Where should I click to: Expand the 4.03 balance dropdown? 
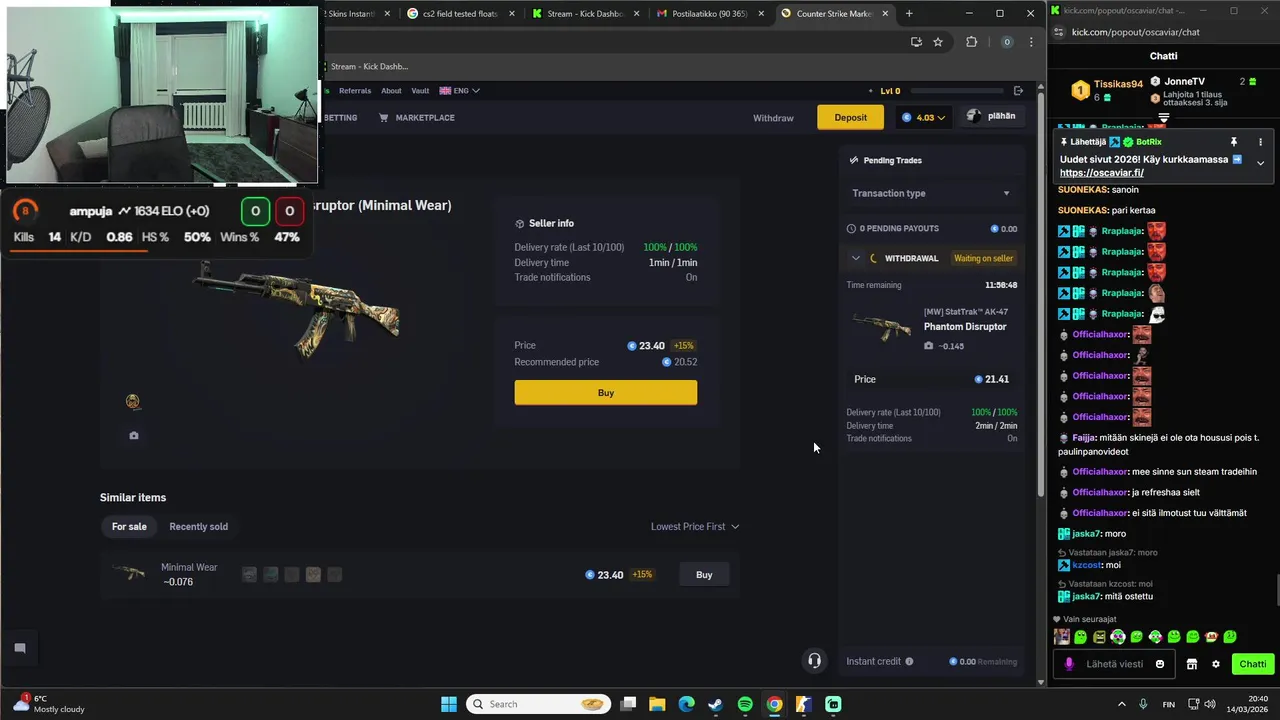(923, 117)
